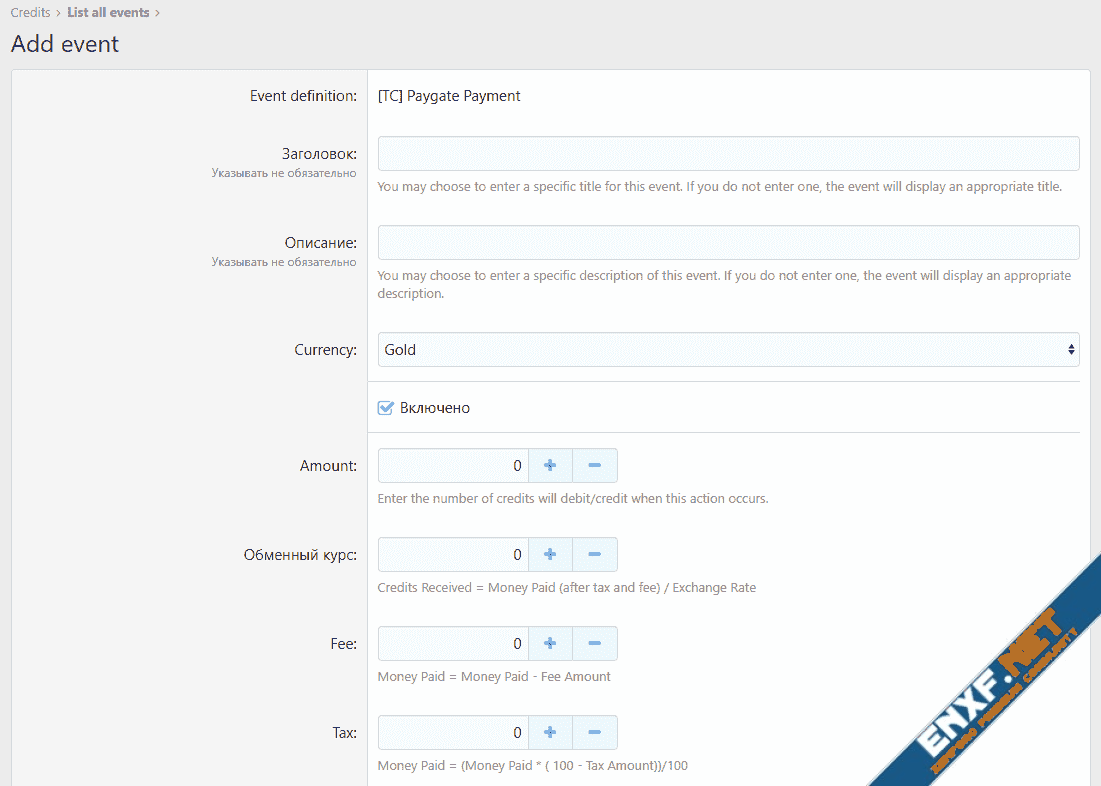
Task: Select the Tax number input box
Action: pos(453,733)
